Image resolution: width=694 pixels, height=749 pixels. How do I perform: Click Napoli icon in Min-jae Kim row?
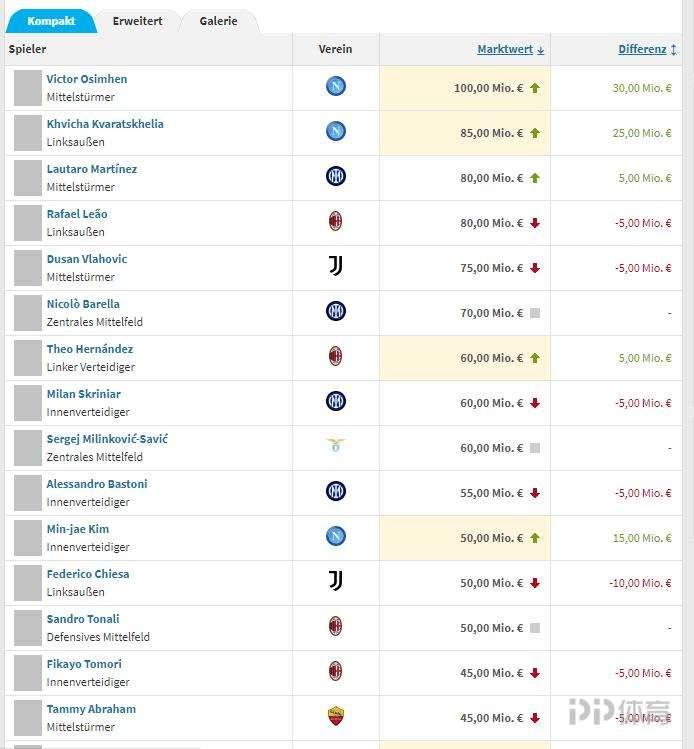(335, 537)
